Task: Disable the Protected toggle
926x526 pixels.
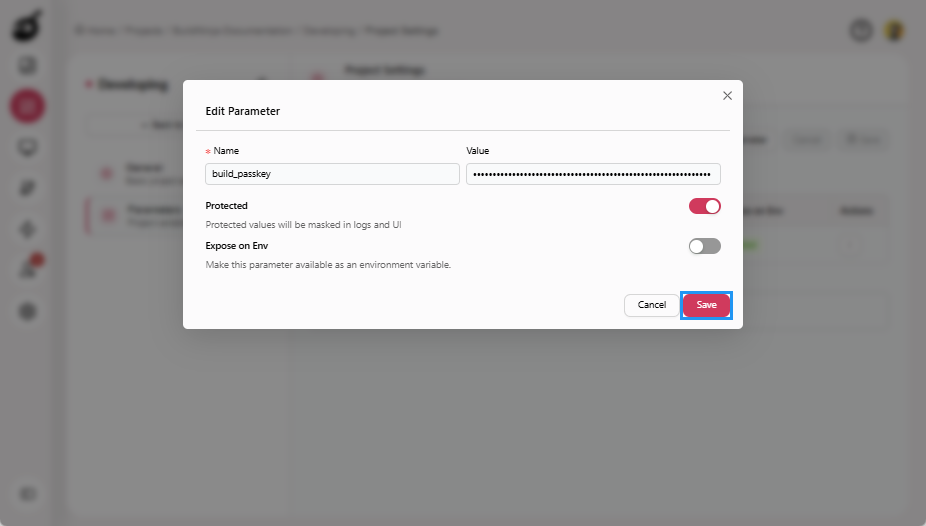Action: [x=705, y=206]
